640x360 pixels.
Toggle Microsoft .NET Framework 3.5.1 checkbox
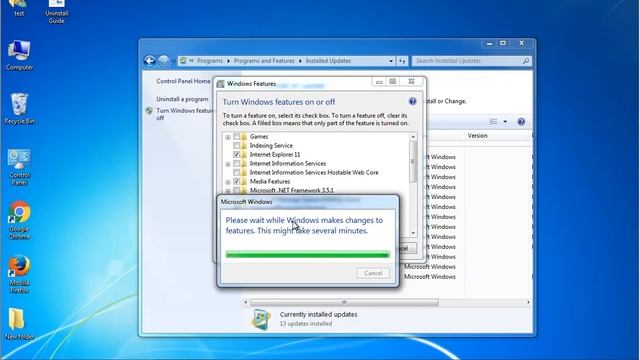tap(236, 190)
